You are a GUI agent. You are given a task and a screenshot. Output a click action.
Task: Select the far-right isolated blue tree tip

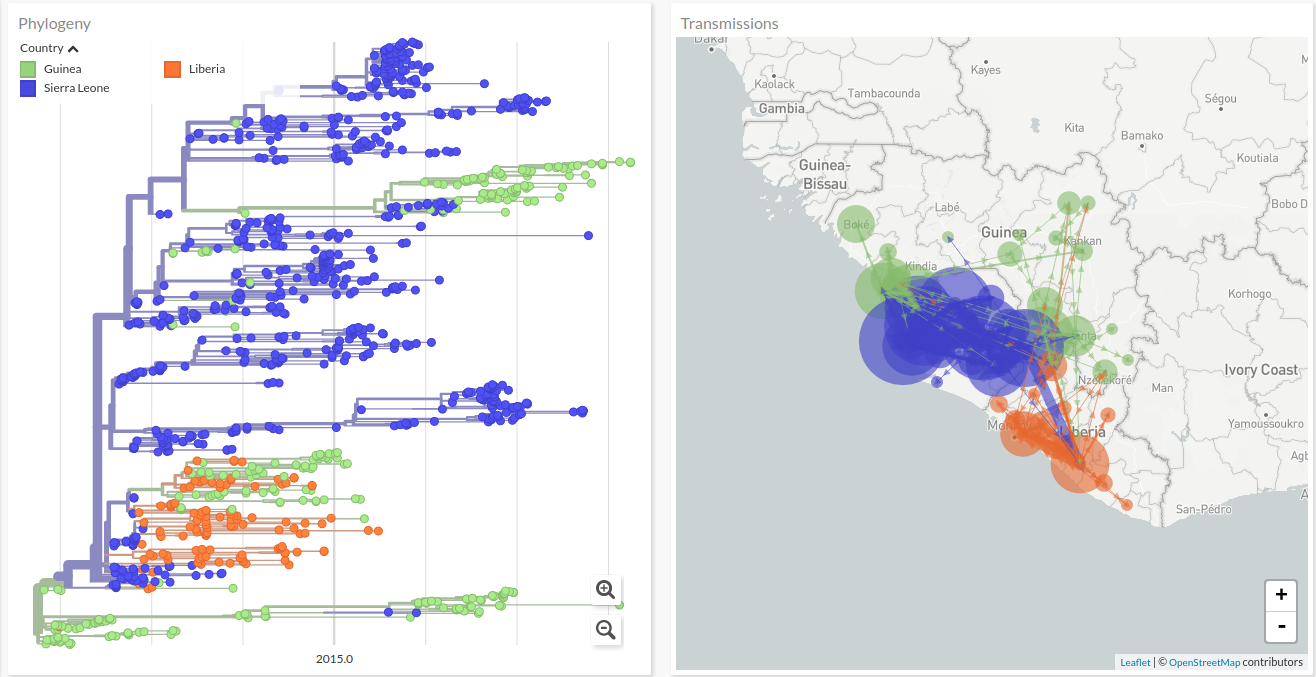(x=588, y=236)
